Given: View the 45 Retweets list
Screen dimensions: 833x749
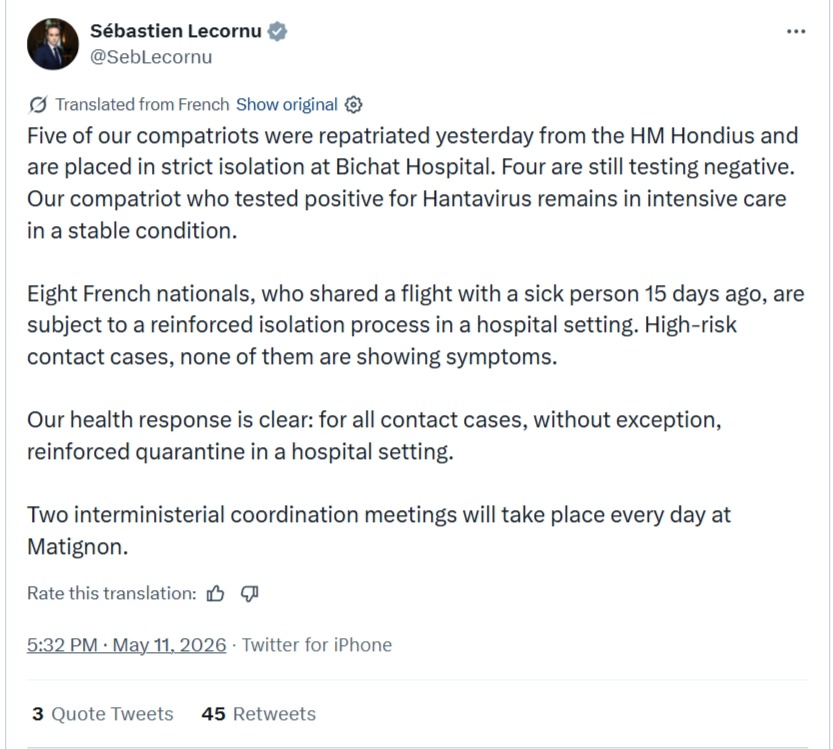Looking at the screenshot, I should pos(258,714).
